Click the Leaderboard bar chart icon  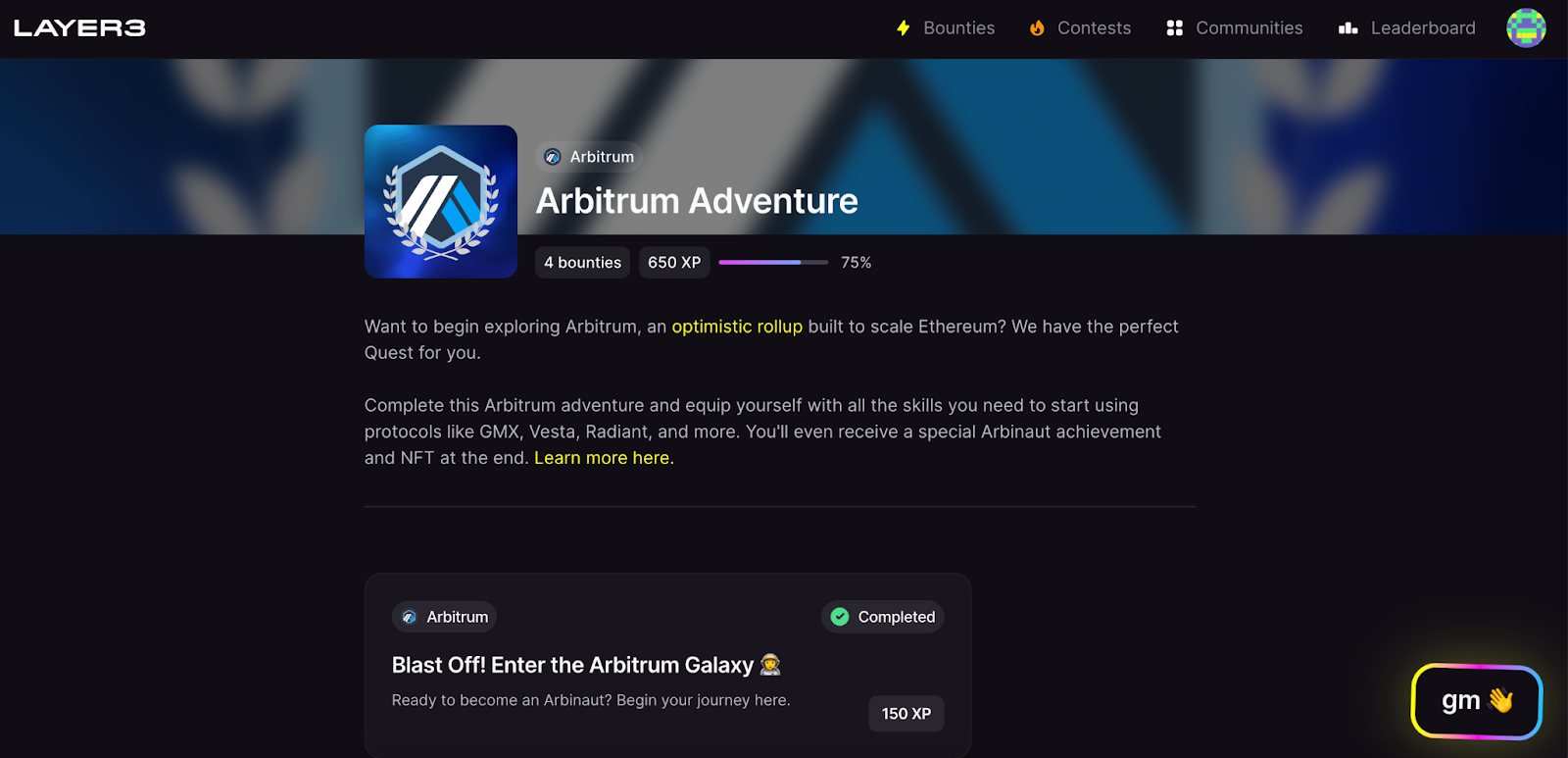click(1348, 28)
